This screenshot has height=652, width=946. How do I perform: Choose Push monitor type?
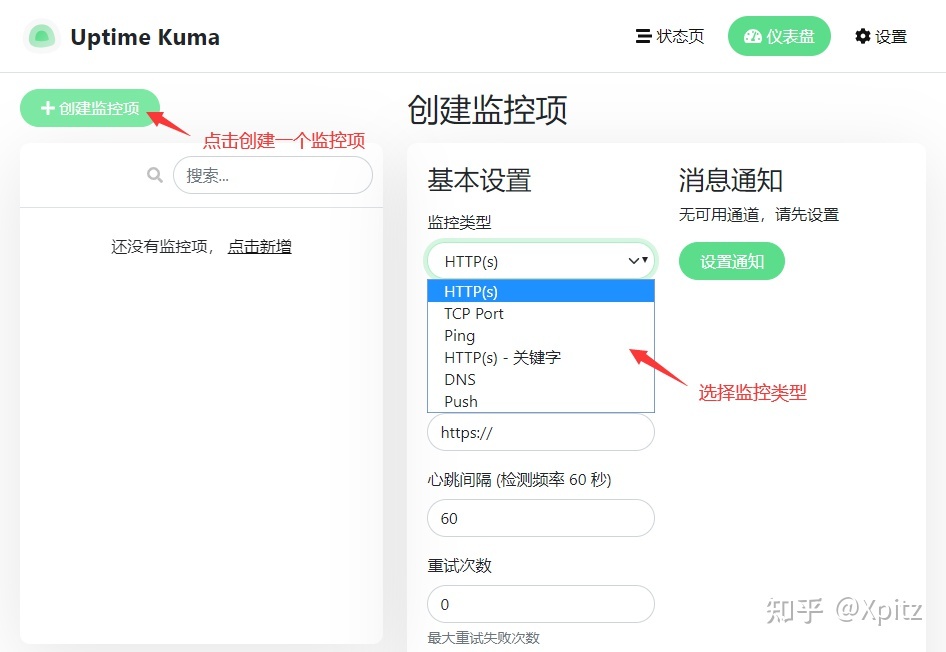point(541,401)
